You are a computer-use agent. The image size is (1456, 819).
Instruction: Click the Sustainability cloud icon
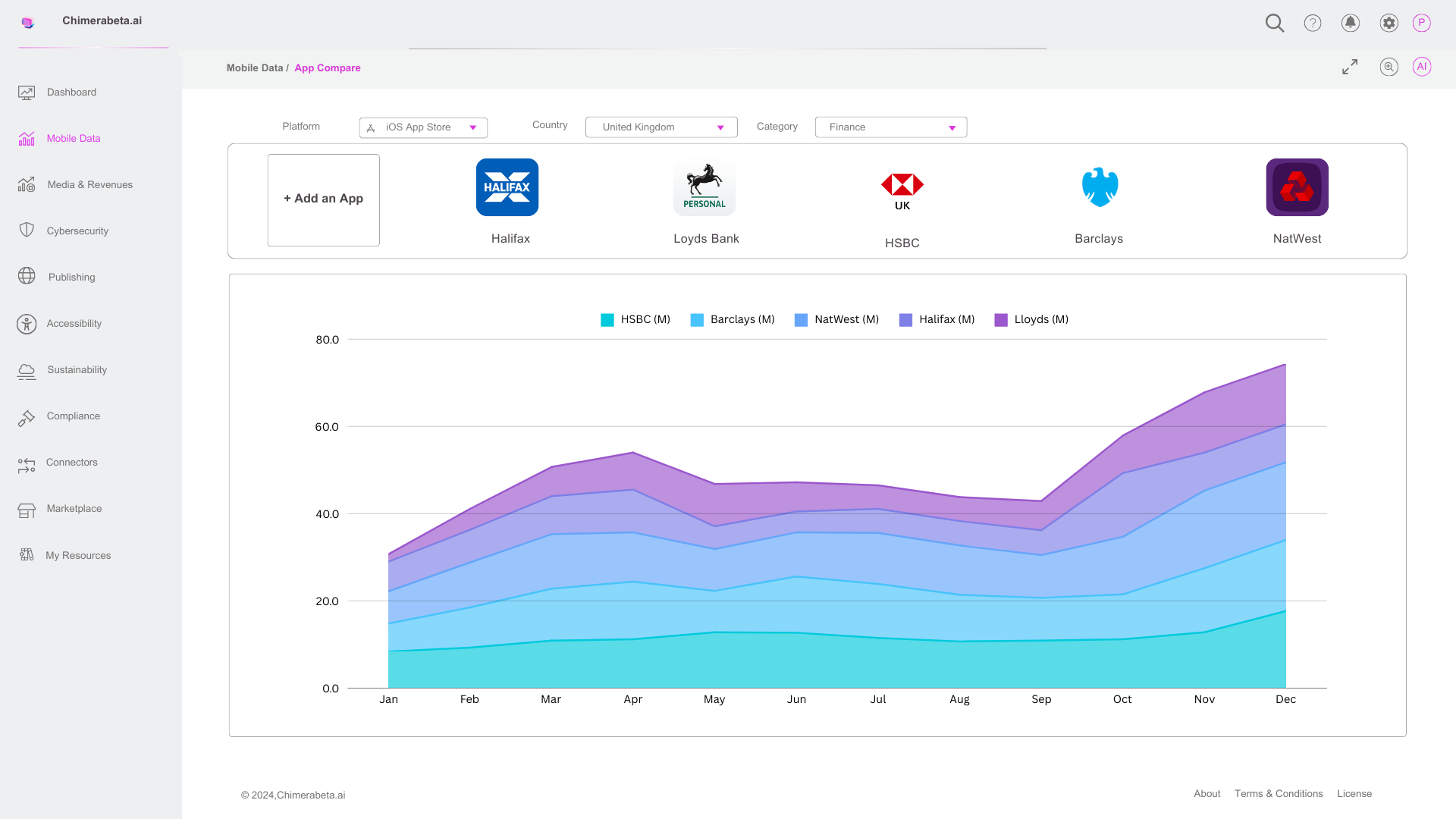click(x=27, y=371)
